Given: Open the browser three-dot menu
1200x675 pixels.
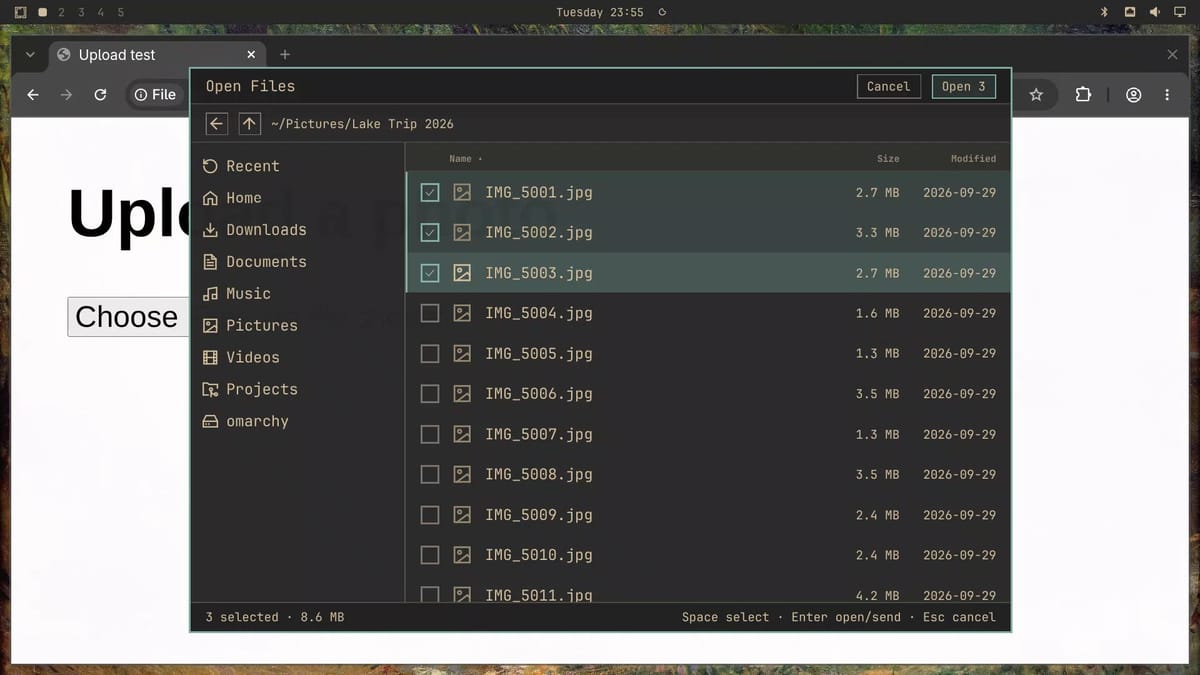Looking at the screenshot, I should pyautogui.click(x=1167, y=95).
